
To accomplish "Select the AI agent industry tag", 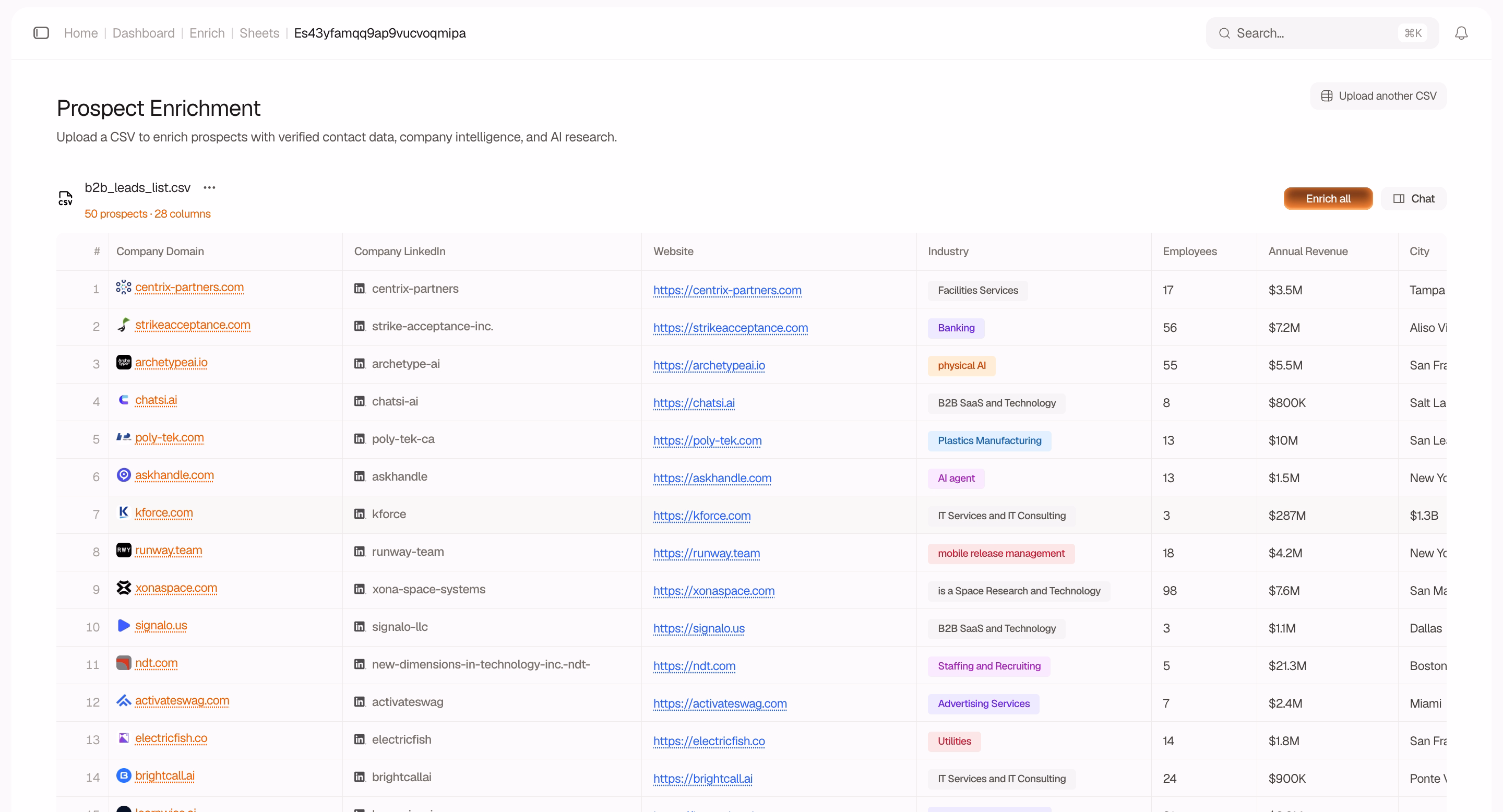I will point(956,477).
